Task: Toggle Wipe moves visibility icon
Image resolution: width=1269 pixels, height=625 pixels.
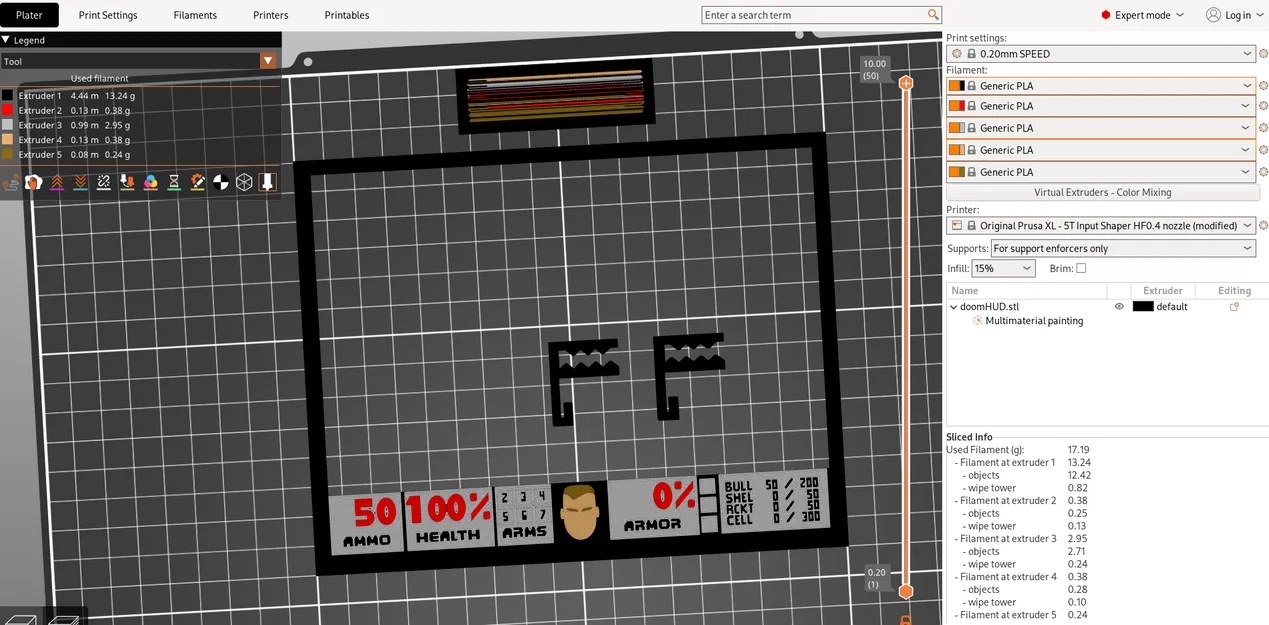Action: [x=34, y=183]
